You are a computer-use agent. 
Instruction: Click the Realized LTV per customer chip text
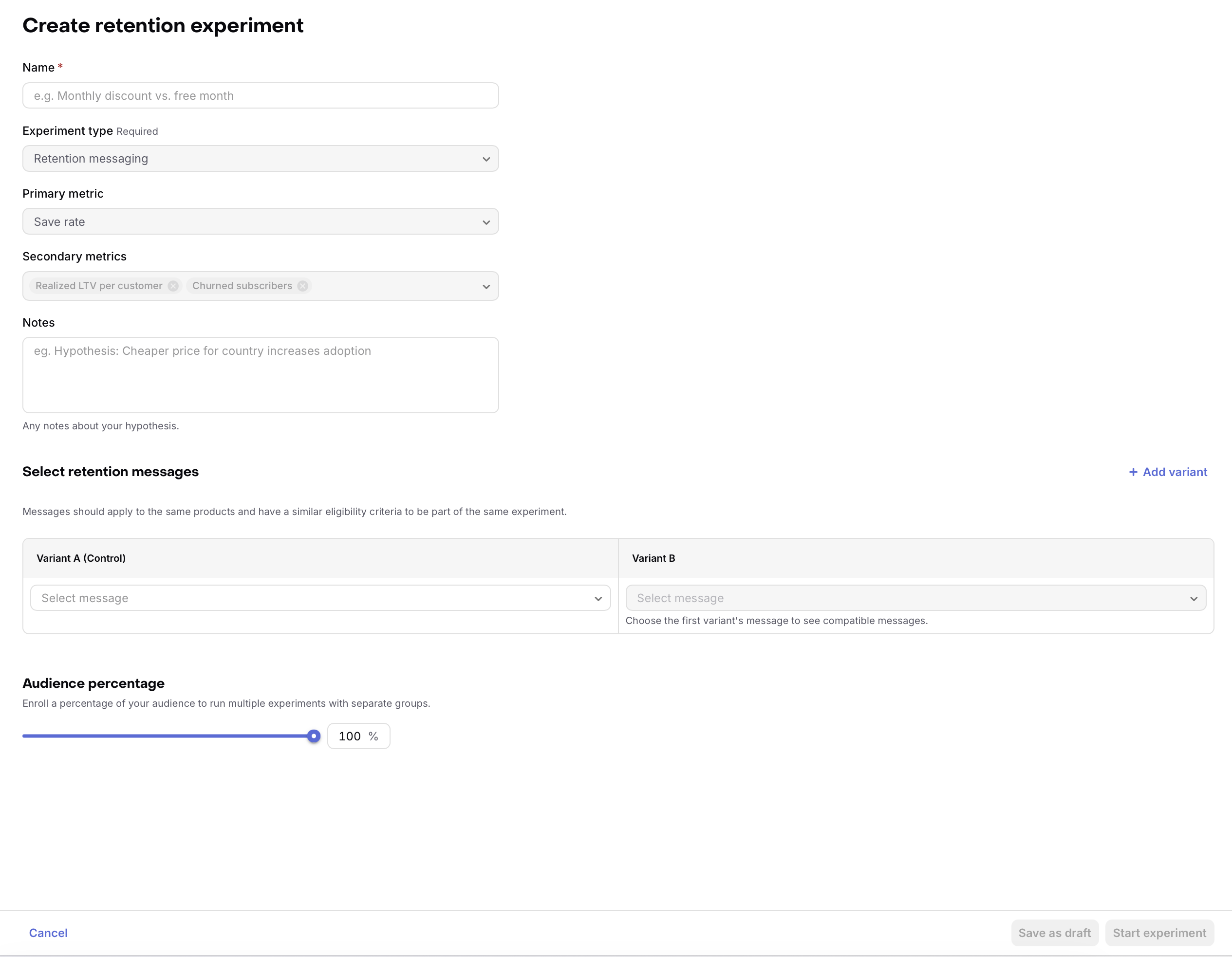point(99,286)
